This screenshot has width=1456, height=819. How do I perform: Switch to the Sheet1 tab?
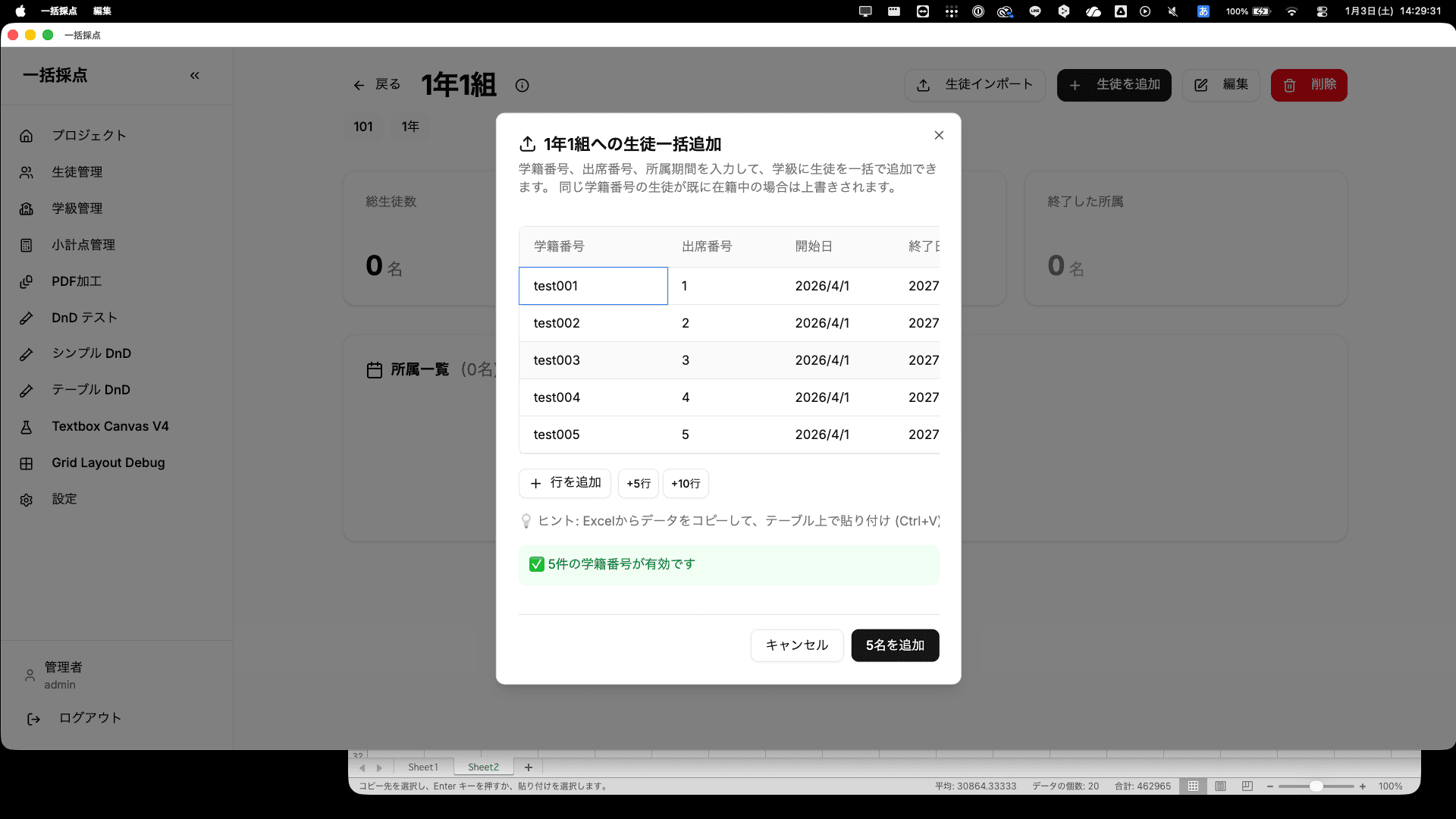coord(422,767)
